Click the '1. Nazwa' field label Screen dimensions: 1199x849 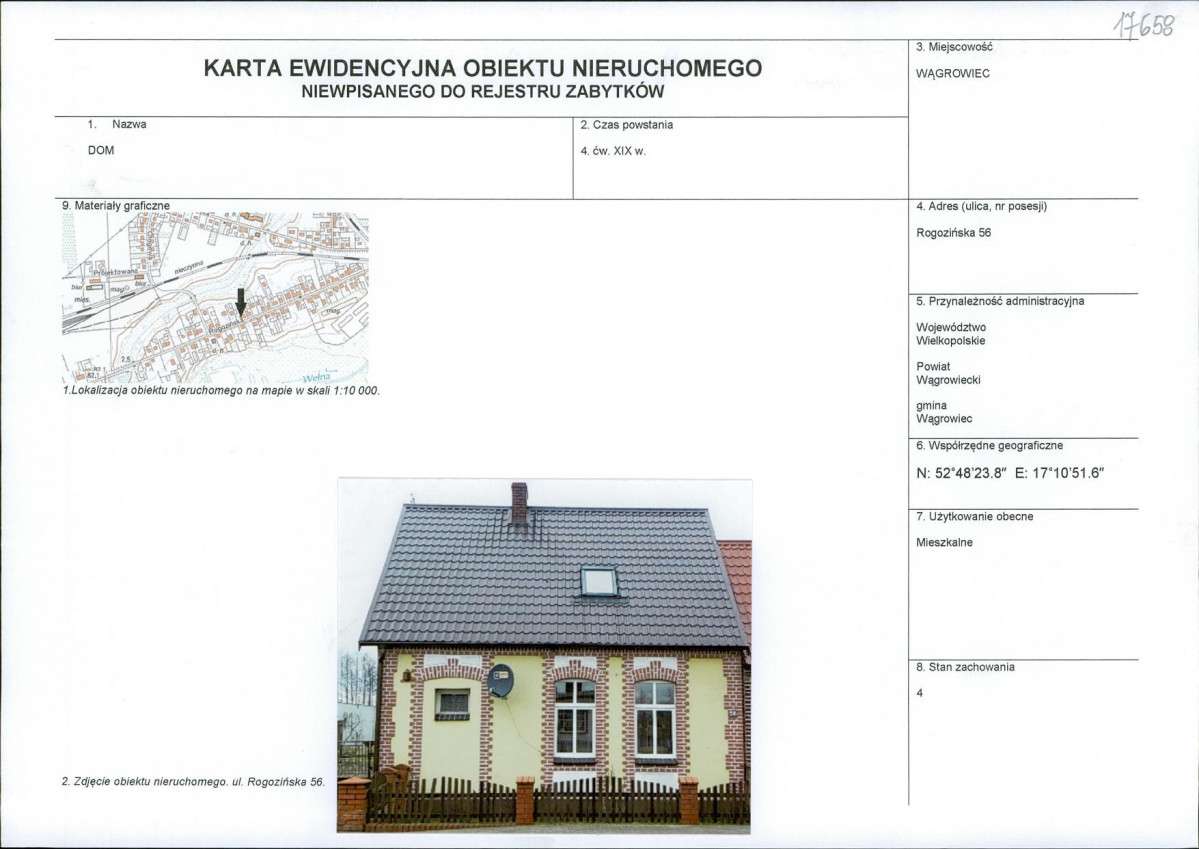coord(117,124)
